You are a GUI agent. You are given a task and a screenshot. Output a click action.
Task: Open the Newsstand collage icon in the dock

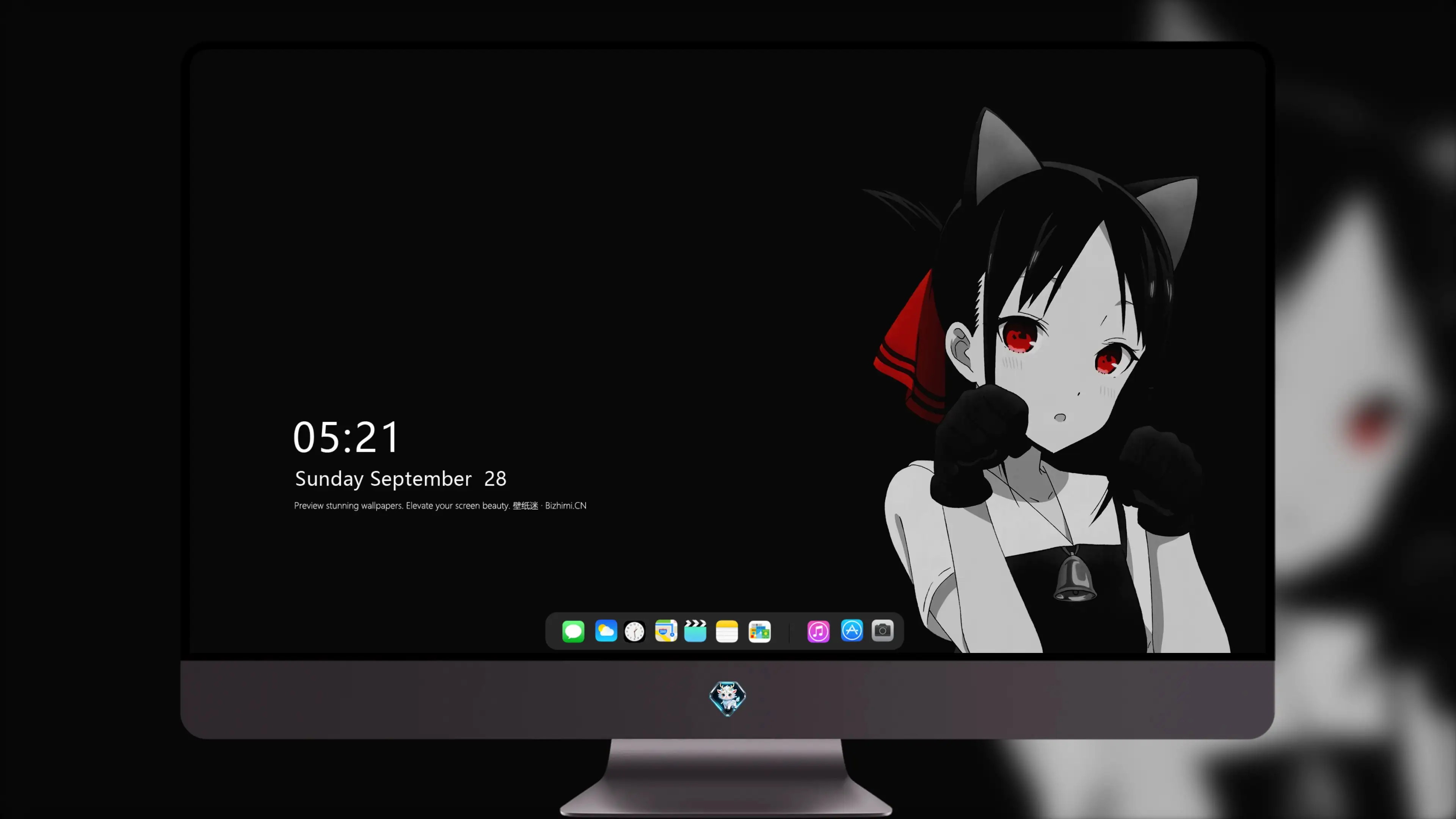pos(759,631)
